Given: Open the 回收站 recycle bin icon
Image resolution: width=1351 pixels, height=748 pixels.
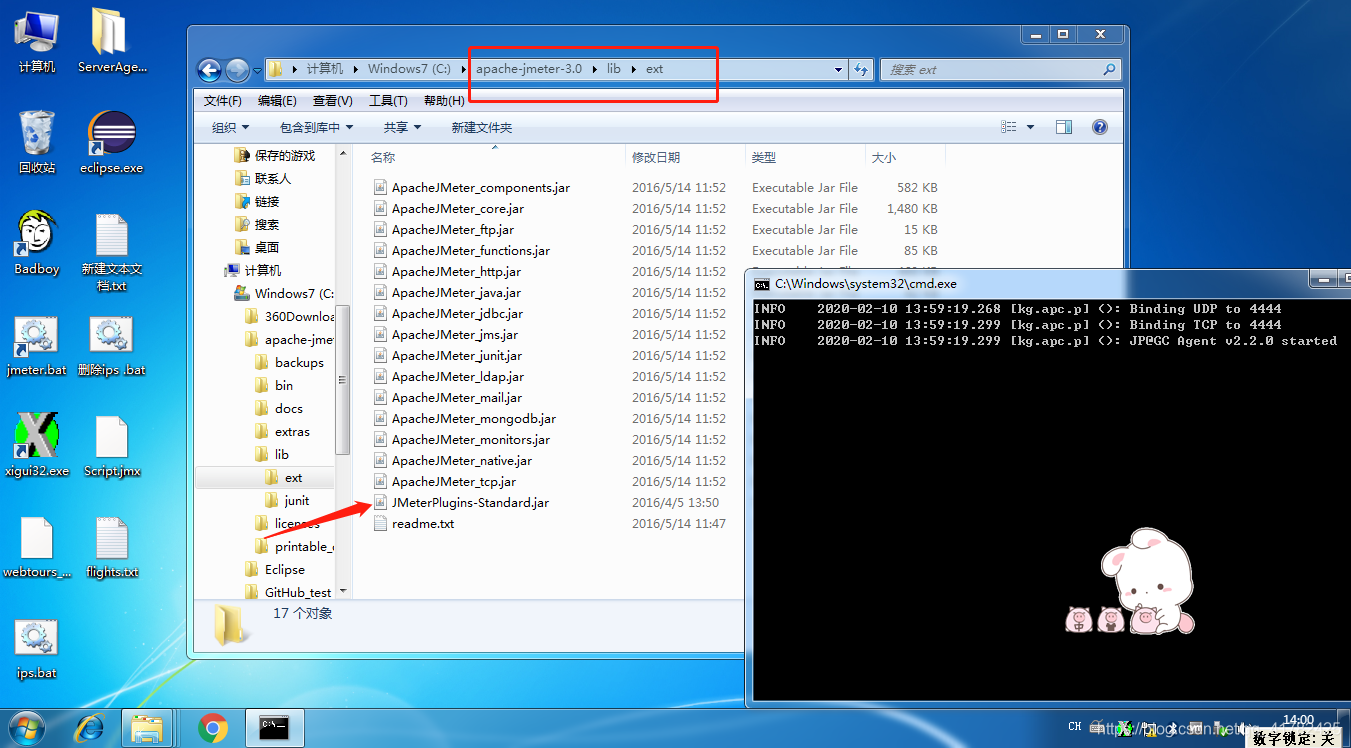Looking at the screenshot, I should click(x=37, y=142).
